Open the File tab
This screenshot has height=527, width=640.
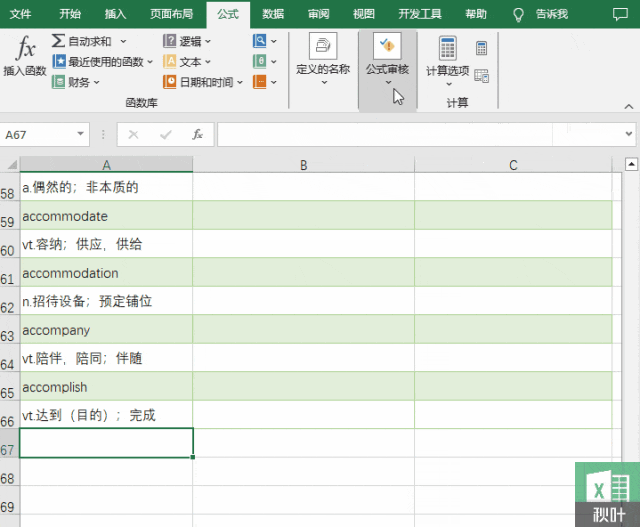tap(20, 14)
